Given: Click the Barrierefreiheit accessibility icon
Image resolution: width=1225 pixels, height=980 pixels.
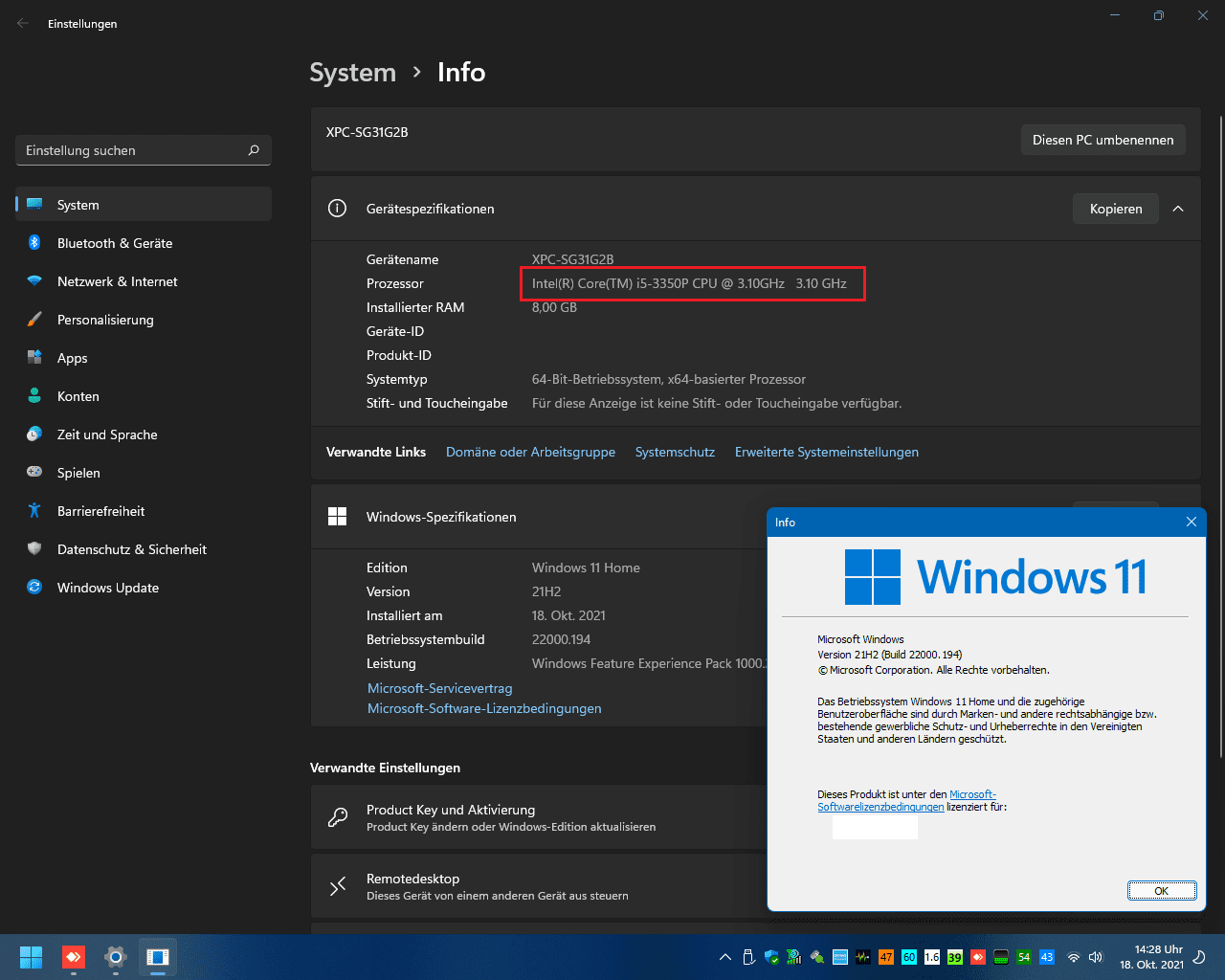Looking at the screenshot, I should (34, 511).
